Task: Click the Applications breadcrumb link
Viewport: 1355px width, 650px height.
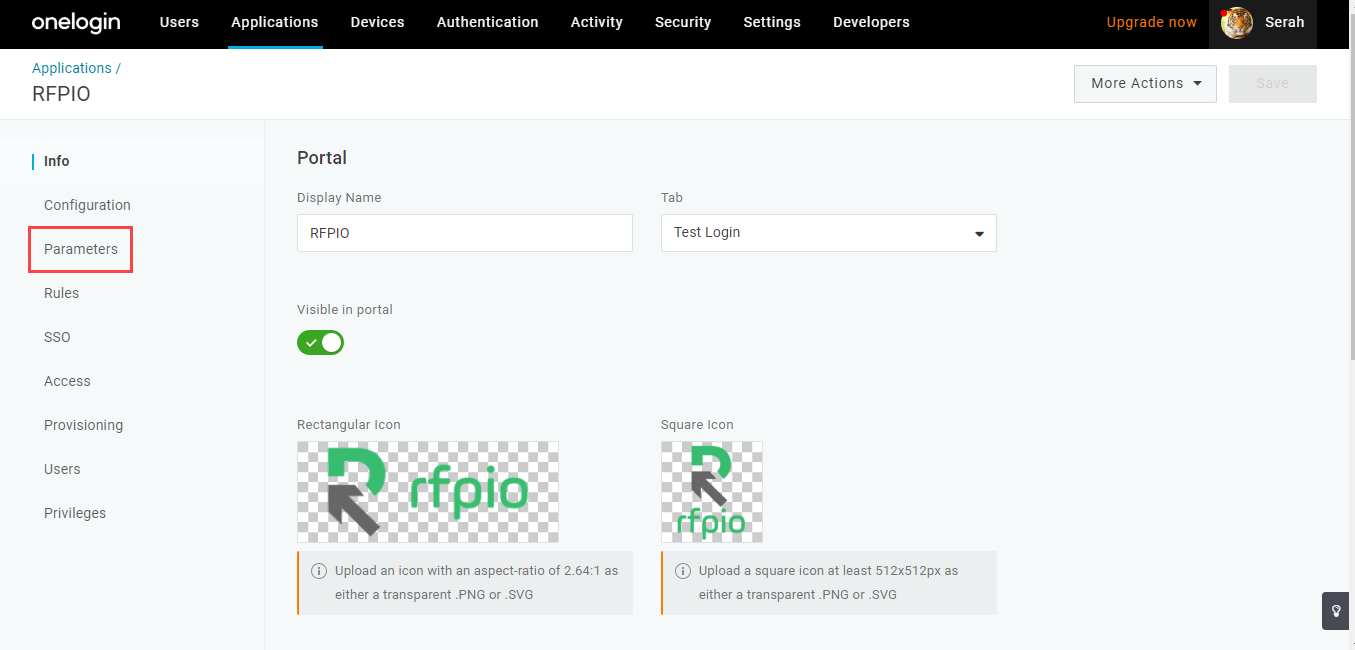Action: [72, 68]
